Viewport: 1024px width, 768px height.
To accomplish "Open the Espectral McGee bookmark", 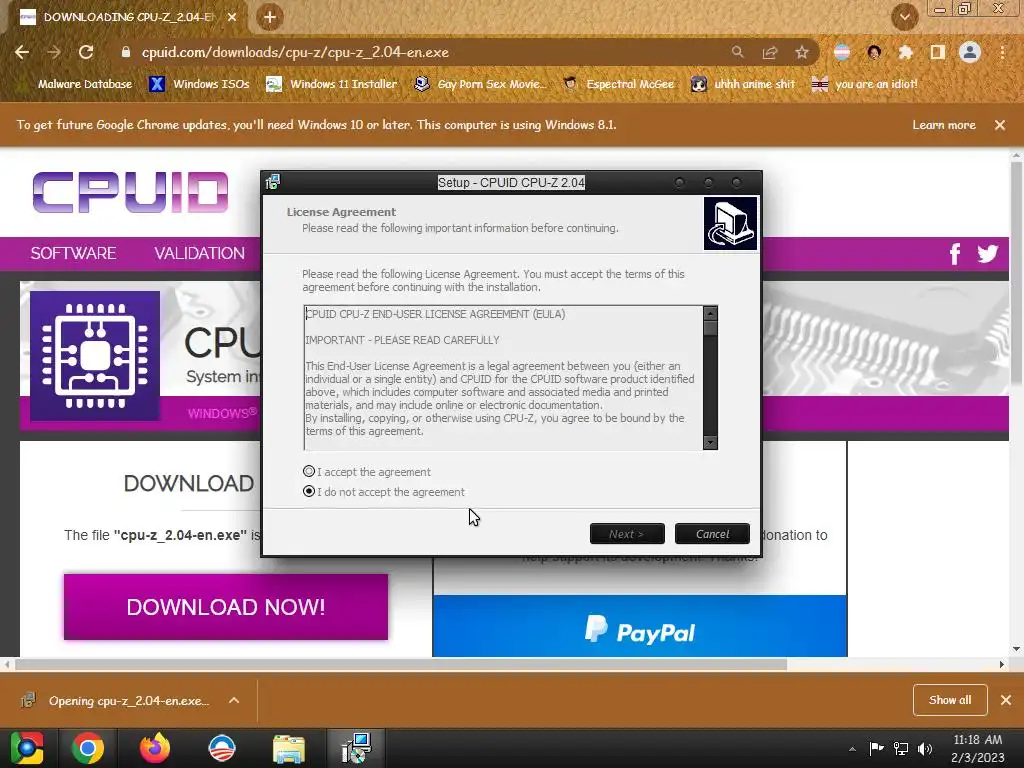I will point(619,84).
